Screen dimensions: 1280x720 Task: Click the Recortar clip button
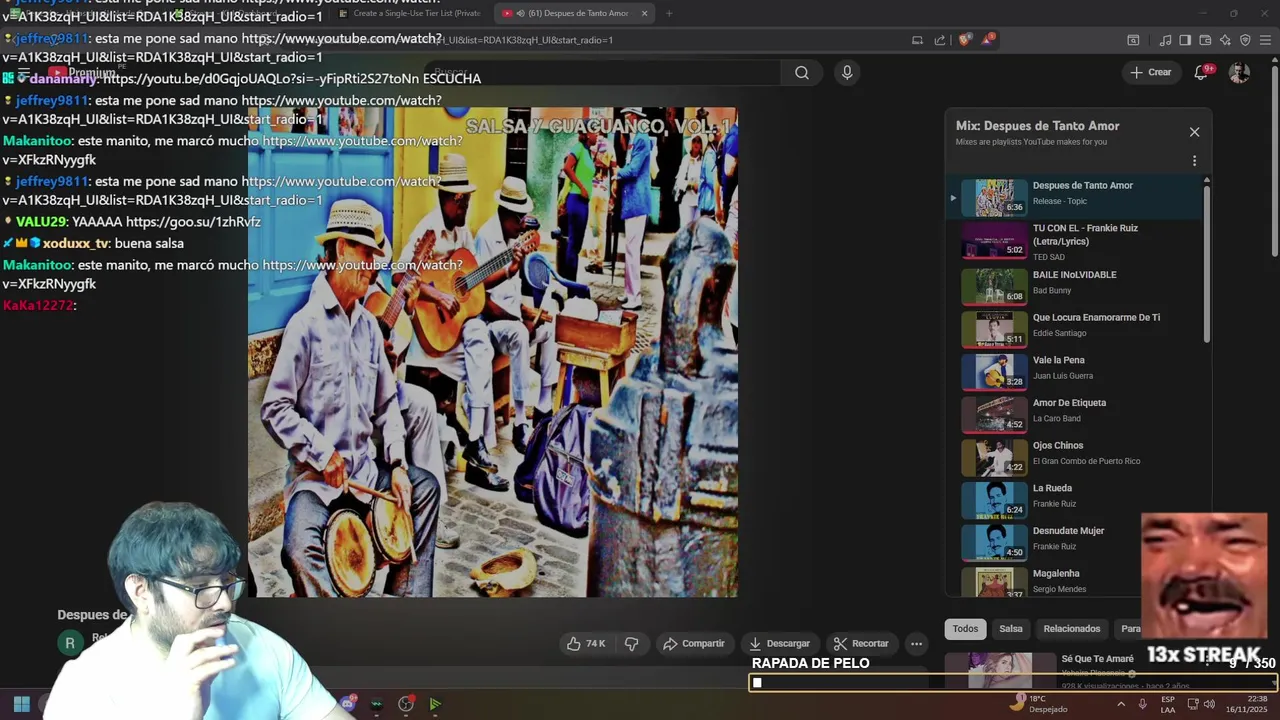pyautogui.click(x=860, y=643)
